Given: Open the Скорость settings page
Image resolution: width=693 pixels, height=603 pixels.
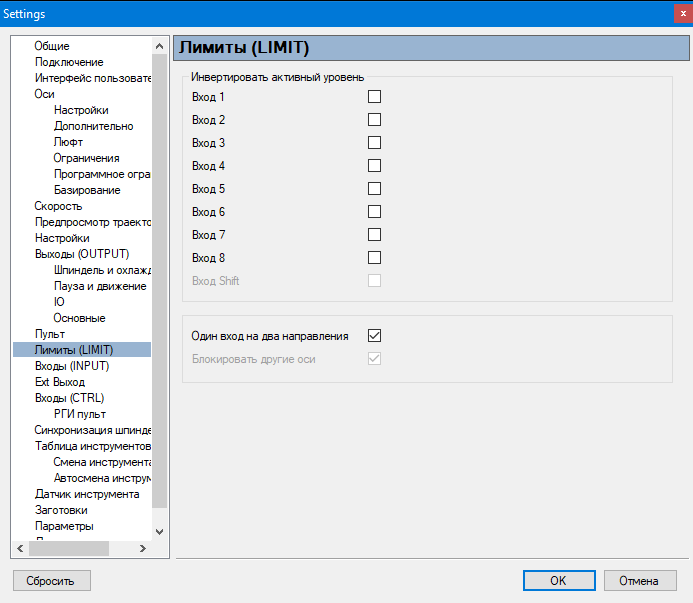Looking at the screenshot, I should tap(58, 206).
